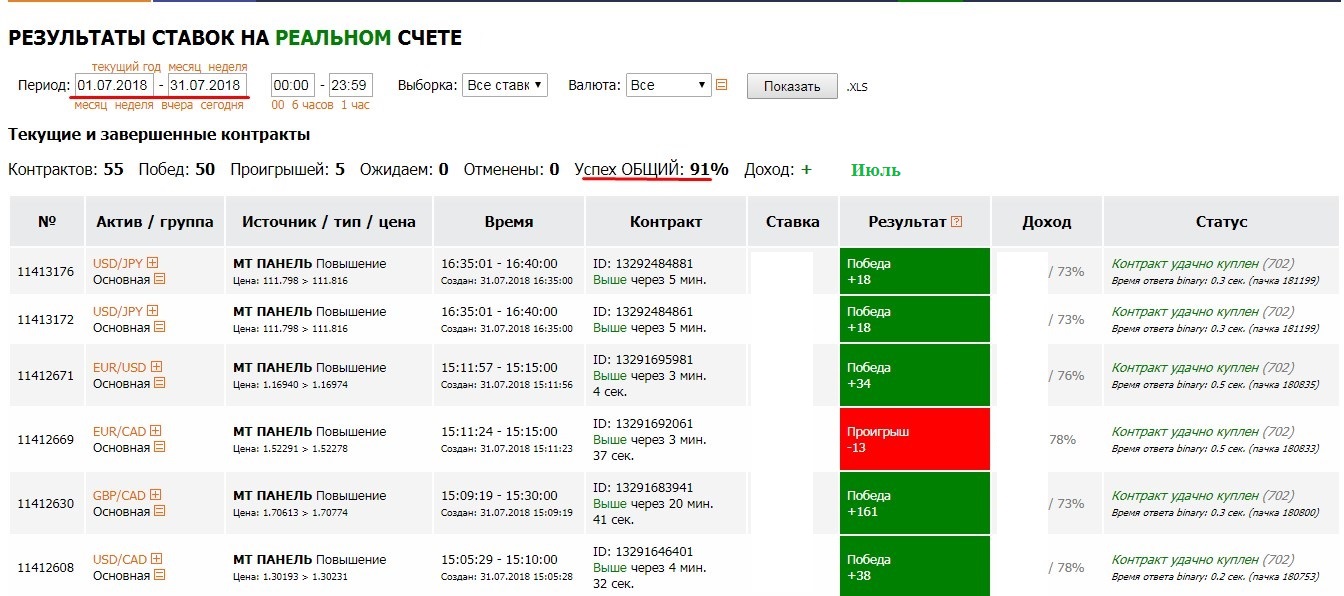Open the GBP/CAD asset link

point(120,495)
